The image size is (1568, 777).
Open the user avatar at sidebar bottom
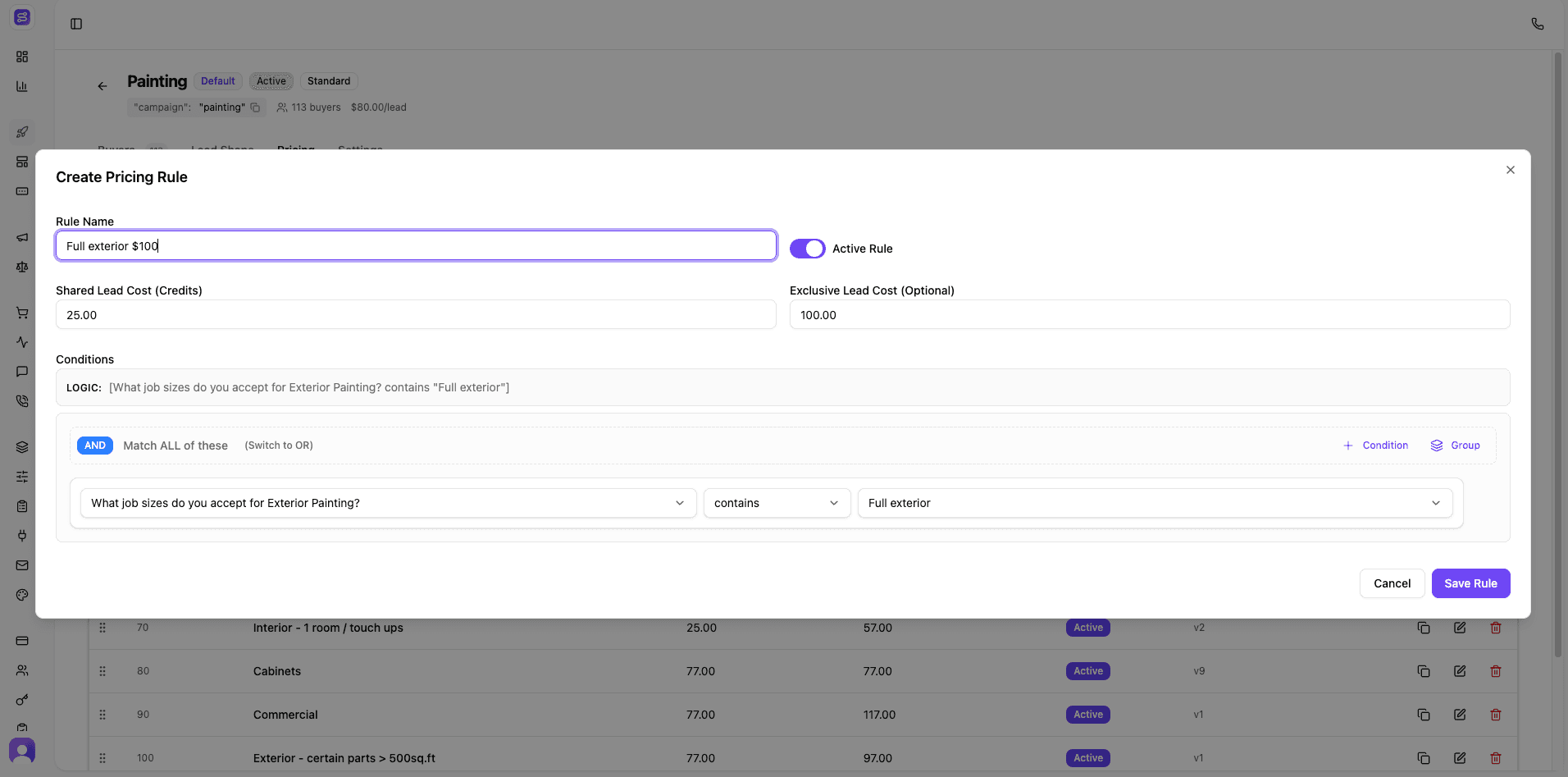(22, 751)
